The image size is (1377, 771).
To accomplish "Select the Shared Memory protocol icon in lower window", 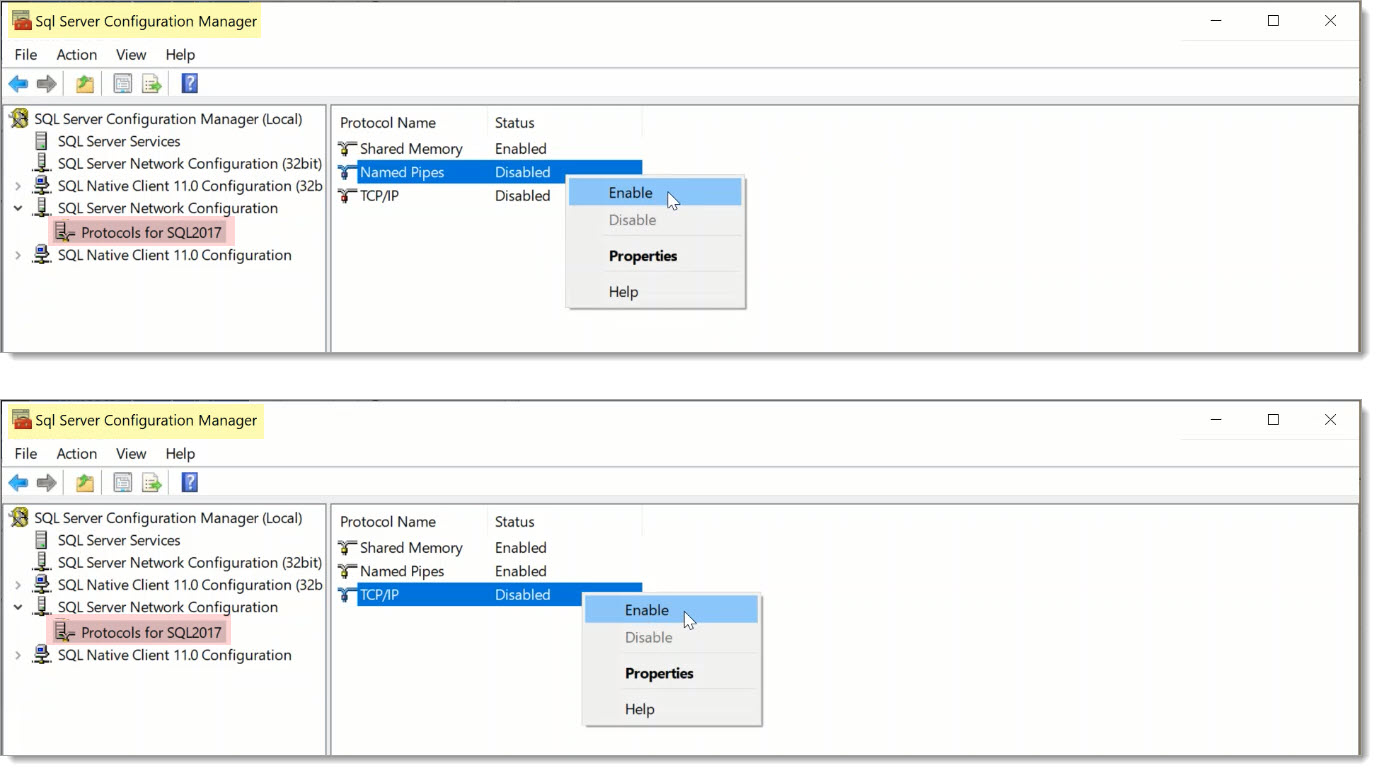I will [x=347, y=548].
